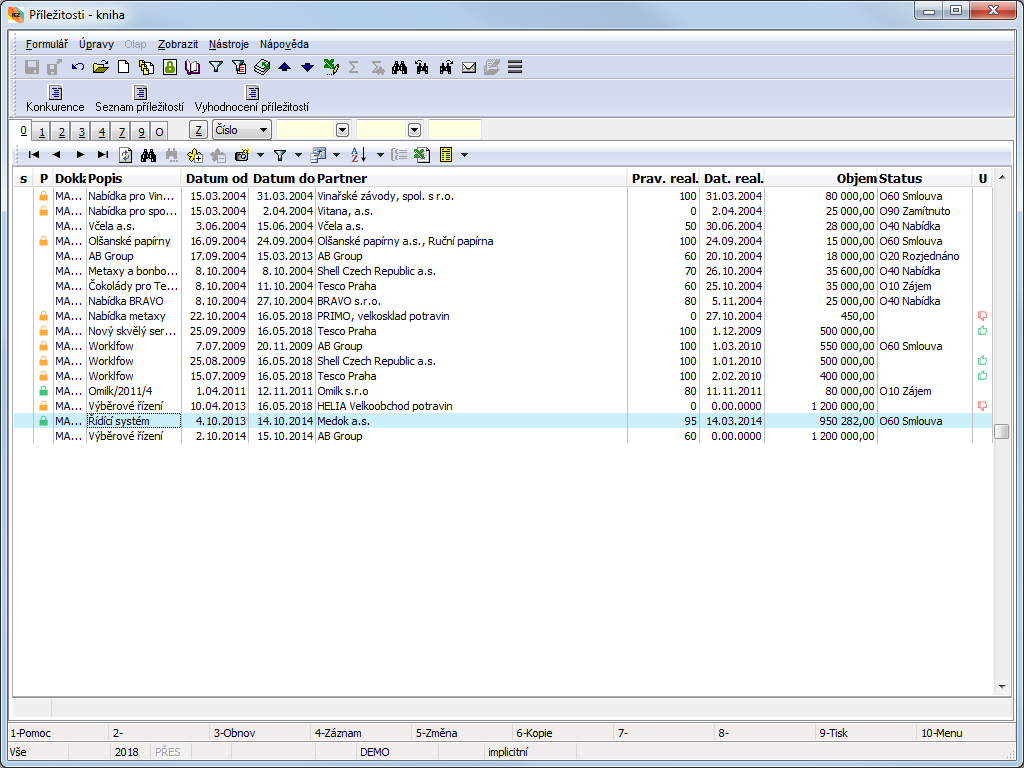Open the Konkurence report

click(55, 99)
